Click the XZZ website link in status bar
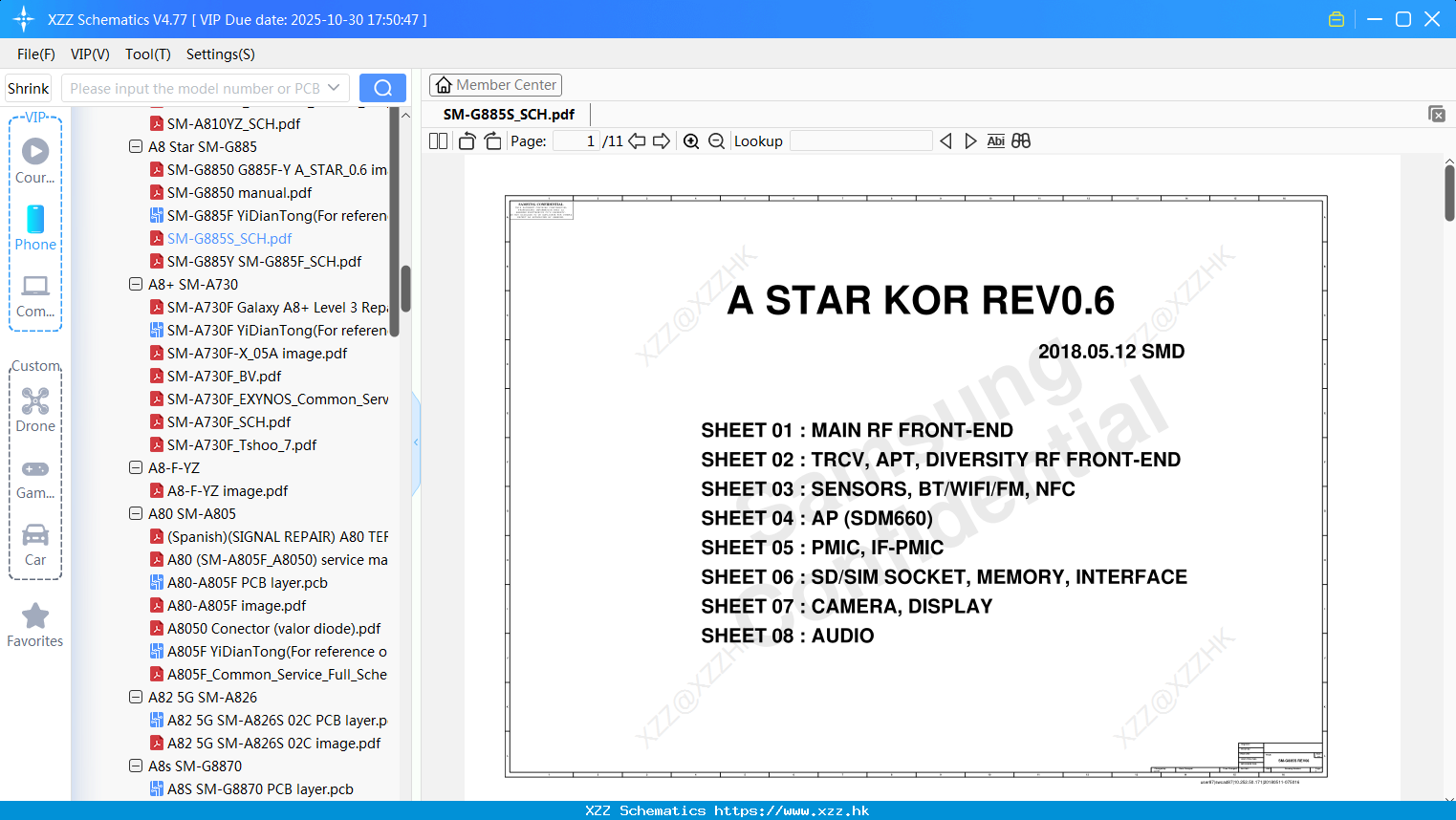This screenshot has width=1456, height=820. tap(792, 810)
